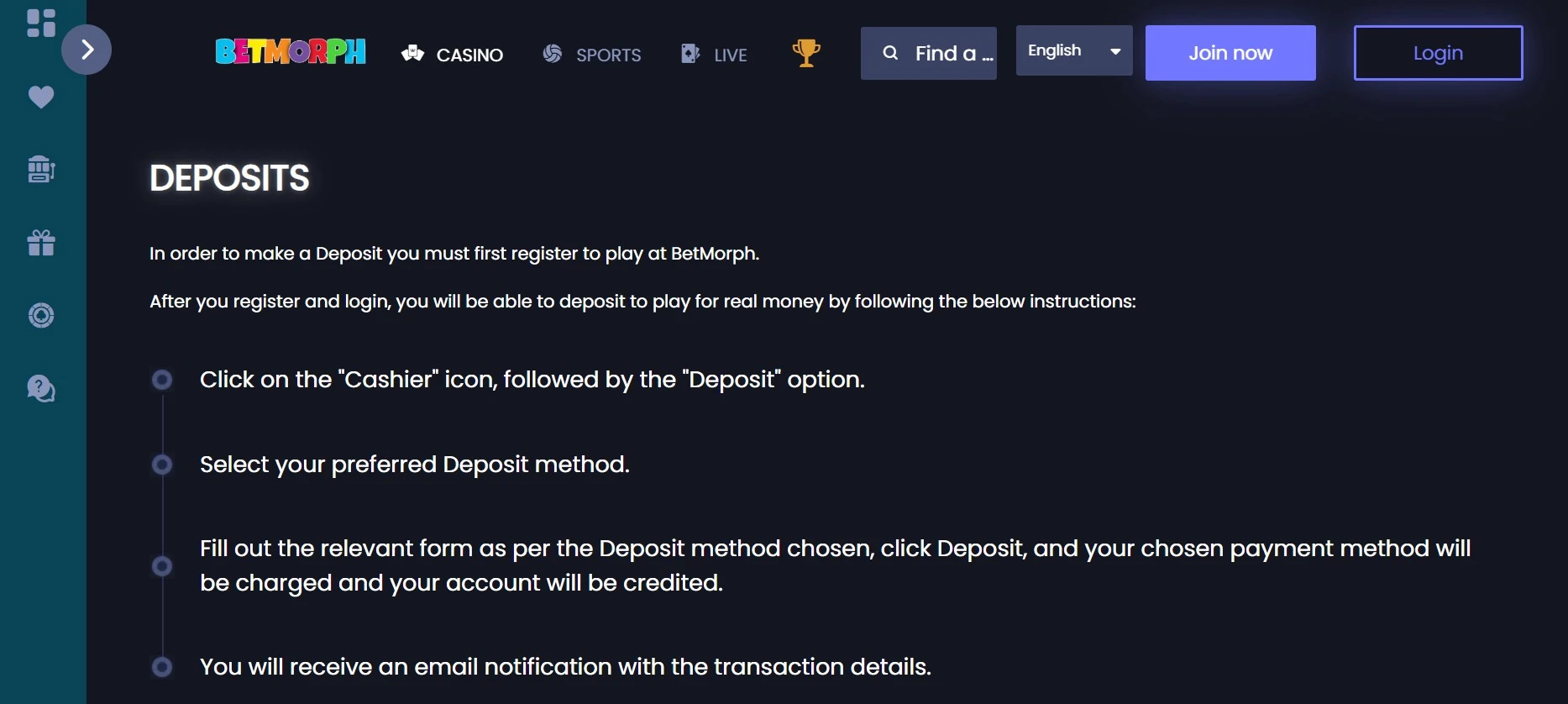Click the language dropdown chevron arrow
1568x704 pixels.
click(x=1115, y=50)
